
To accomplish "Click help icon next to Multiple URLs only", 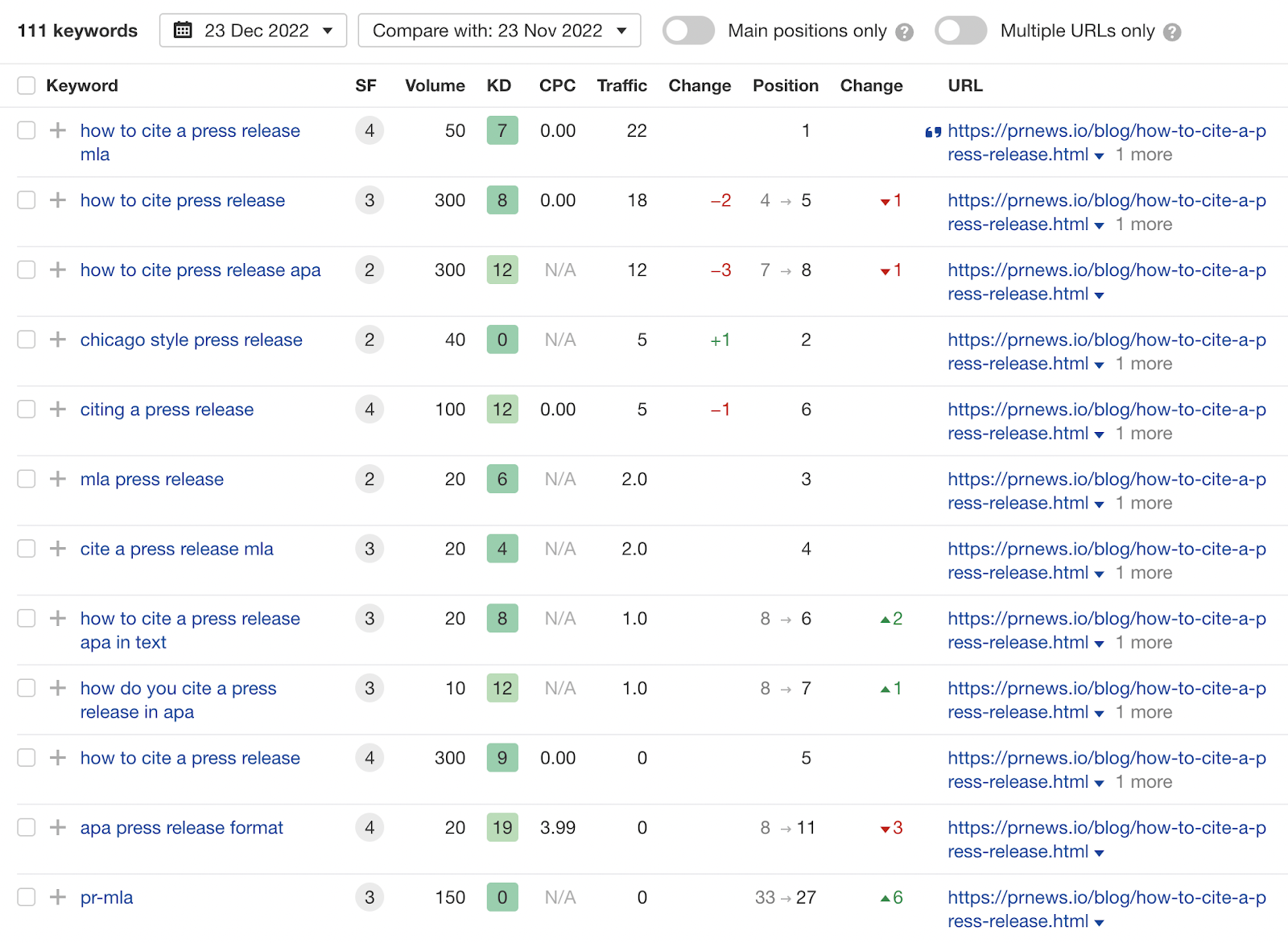I will tap(1172, 32).
